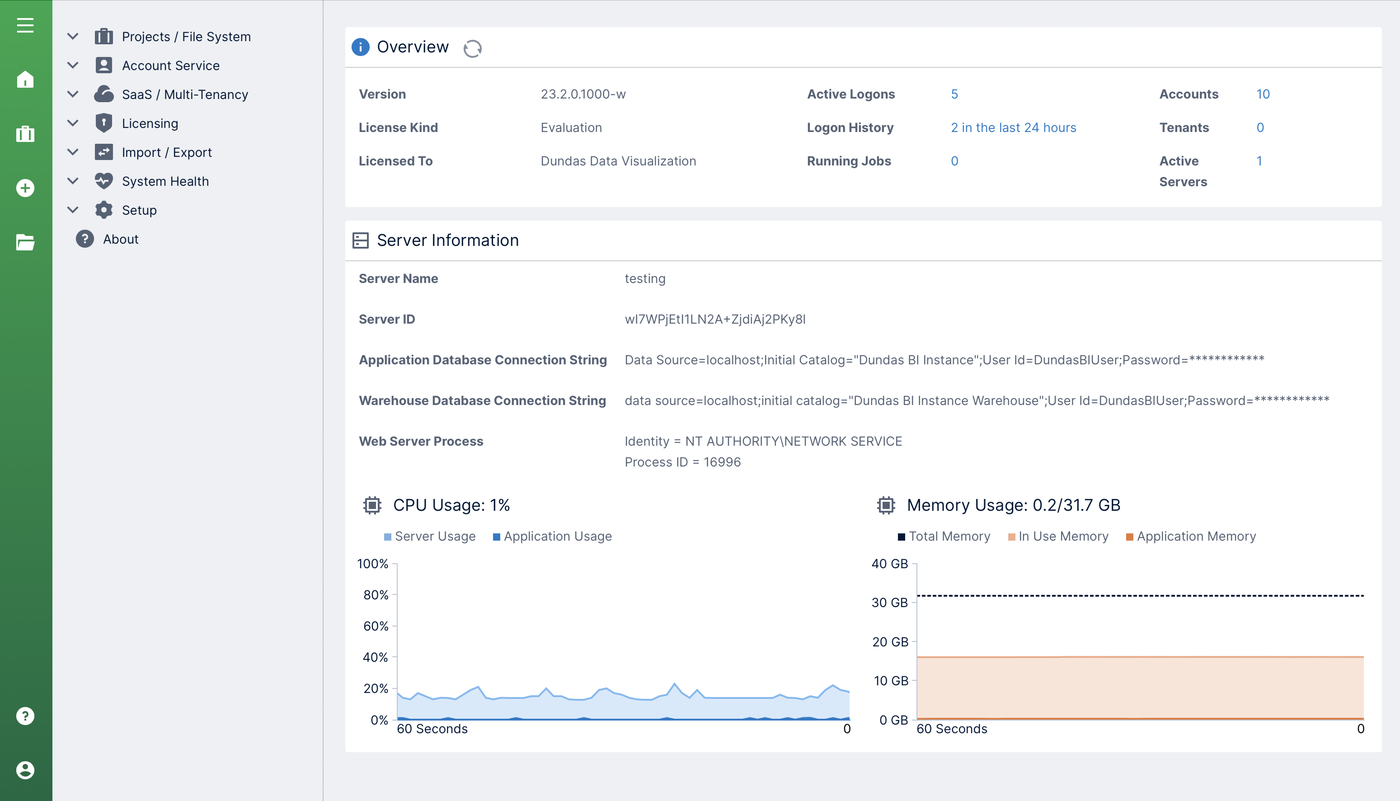Open Tenants count link
This screenshot has width=1400, height=801.
(1260, 128)
